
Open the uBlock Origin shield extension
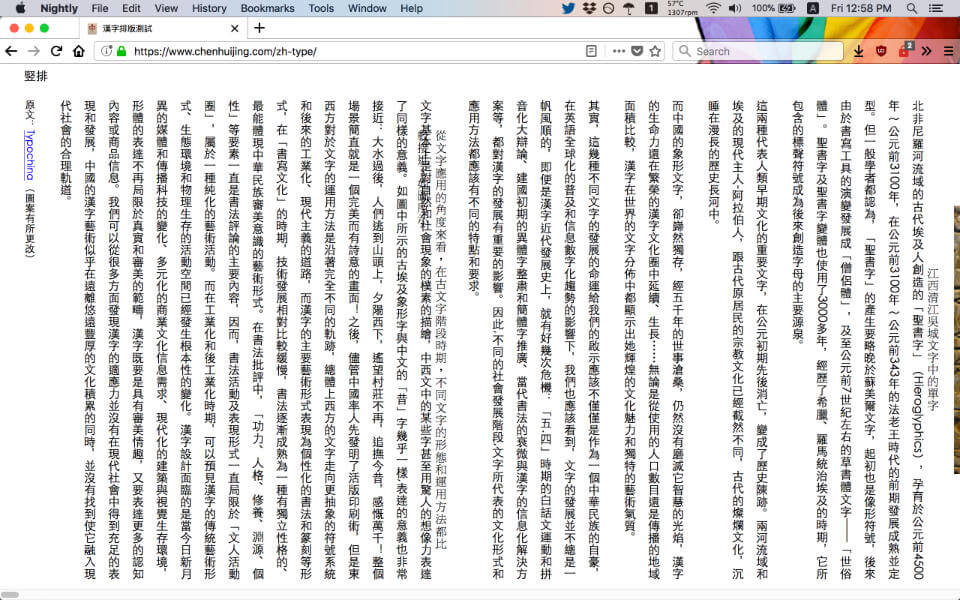point(881,51)
